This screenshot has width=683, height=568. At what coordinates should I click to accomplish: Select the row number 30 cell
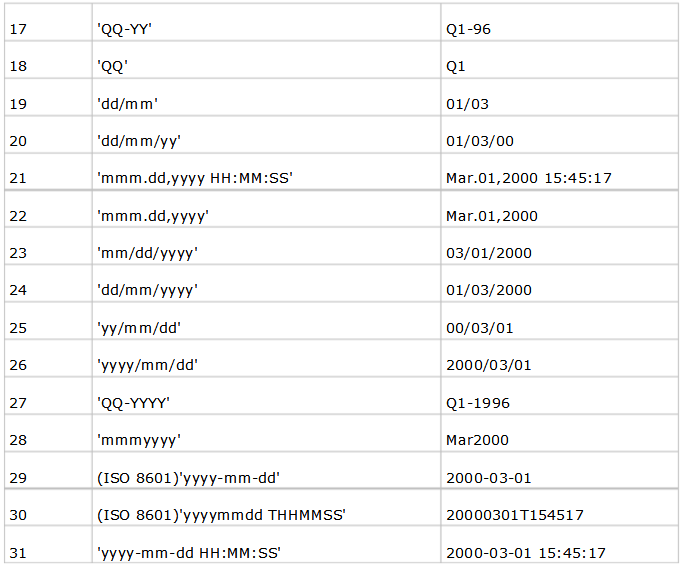(19, 515)
